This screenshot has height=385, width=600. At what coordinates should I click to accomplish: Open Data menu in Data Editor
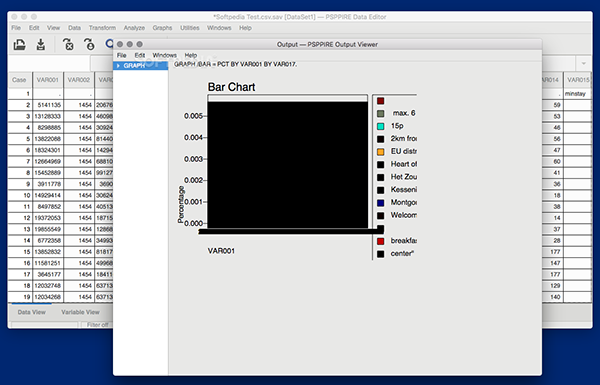click(x=74, y=28)
